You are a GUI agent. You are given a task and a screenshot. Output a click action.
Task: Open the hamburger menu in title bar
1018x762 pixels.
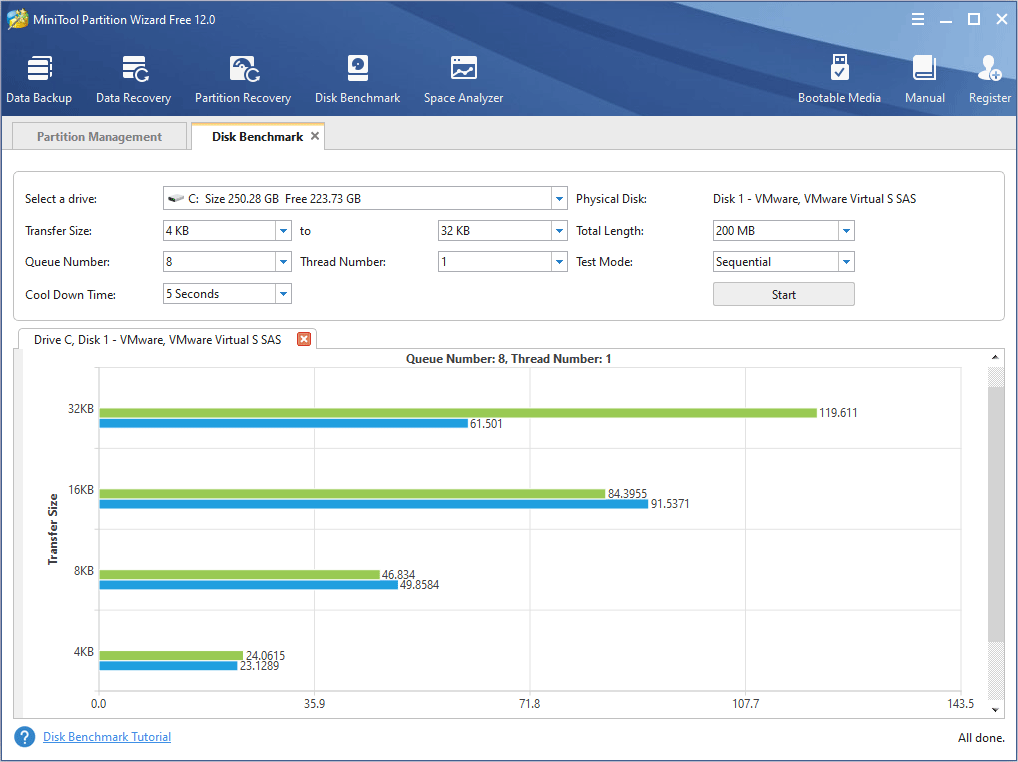[917, 19]
